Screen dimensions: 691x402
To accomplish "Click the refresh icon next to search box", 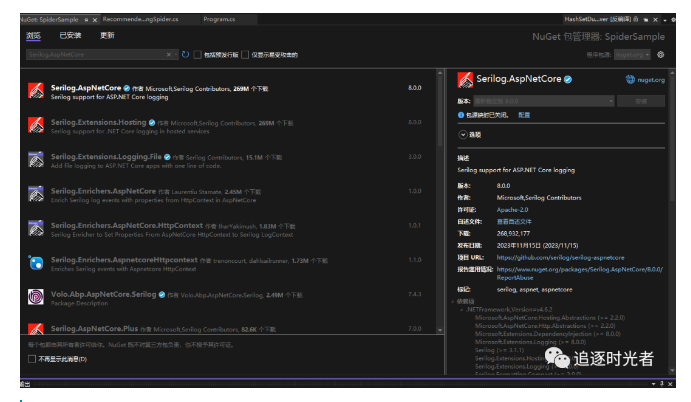I will (x=186, y=54).
